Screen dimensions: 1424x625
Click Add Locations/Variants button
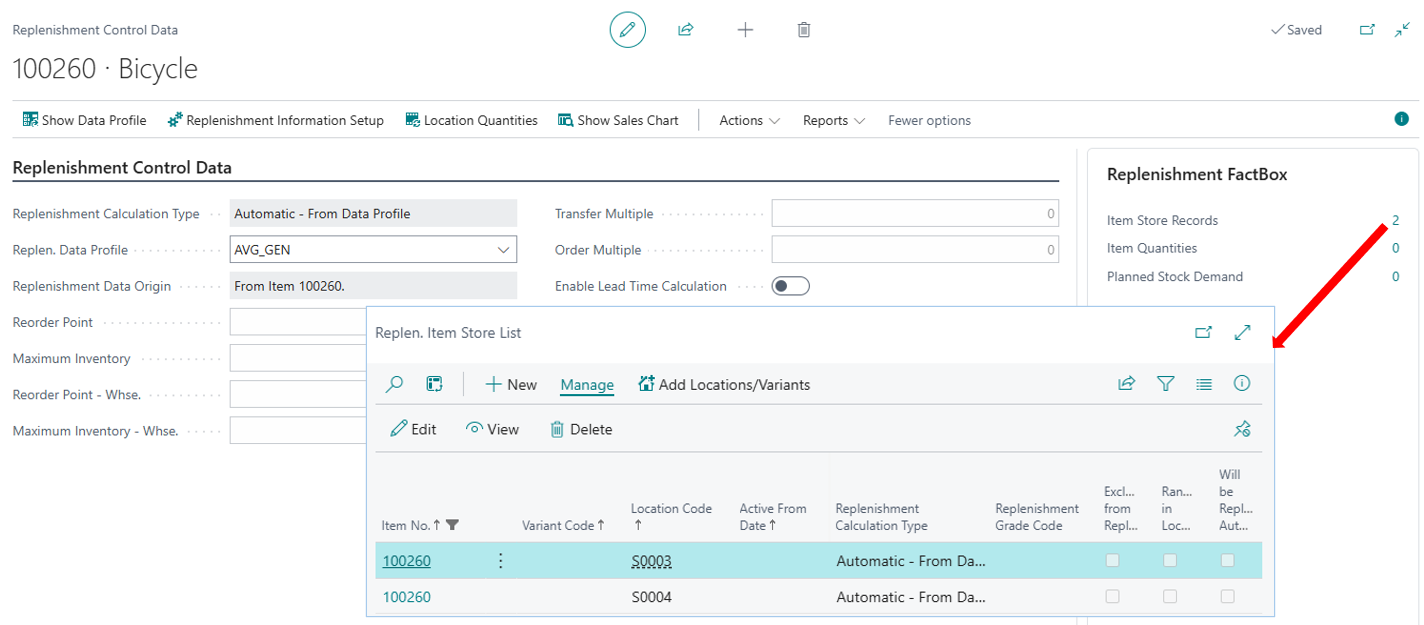click(x=724, y=385)
